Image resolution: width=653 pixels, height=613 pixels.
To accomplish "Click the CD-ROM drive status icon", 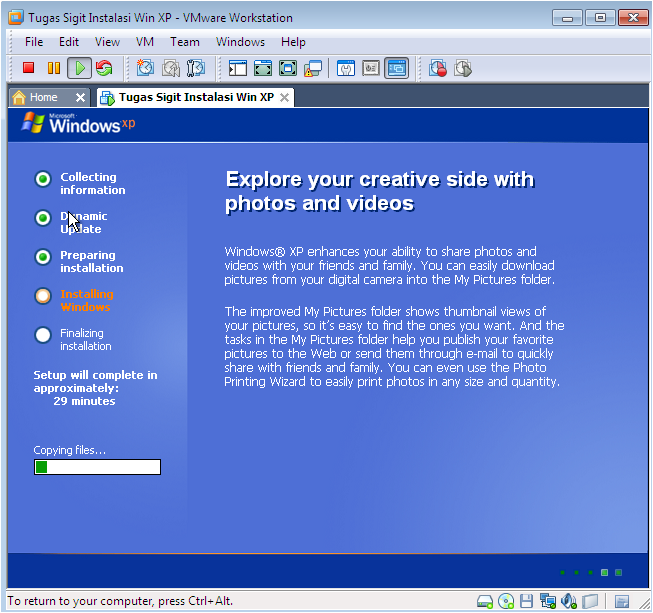I will click(506, 601).
